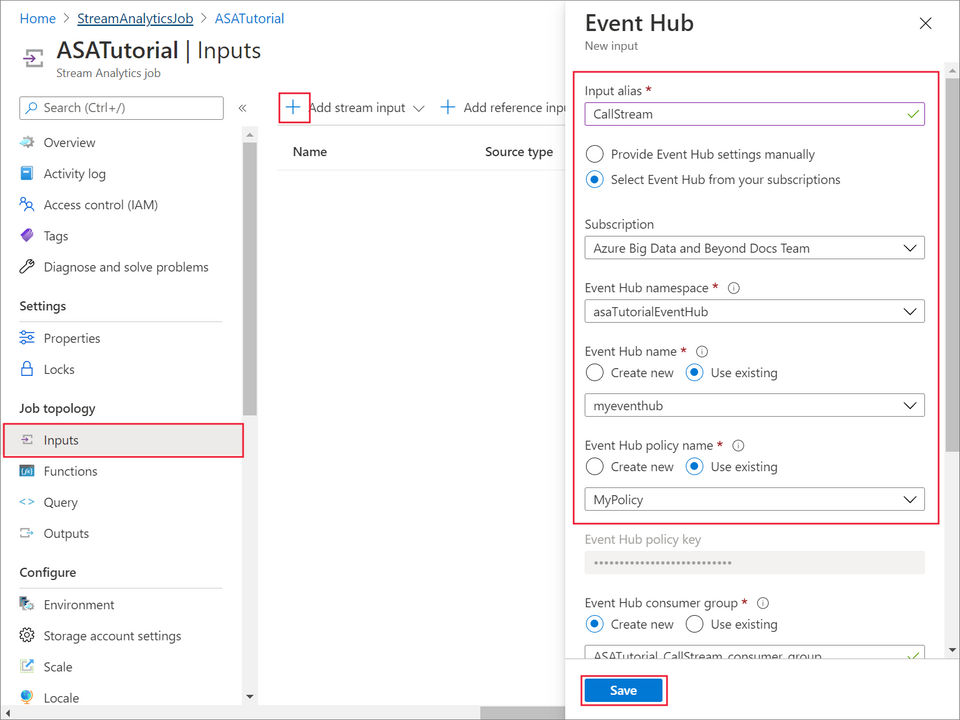This screenshot has height=720, width=960.
Task: Collapse the sidebar with the double-chevron icon
Action: coord(242,108)
